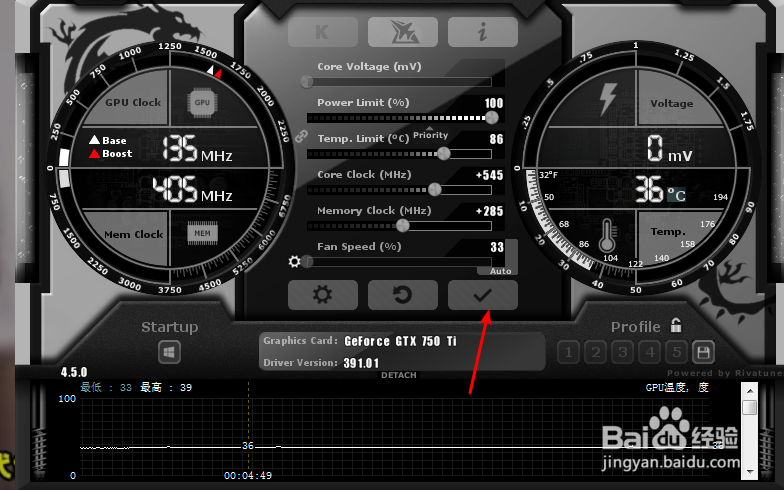
Task: Click the GPU chip icon in the clock gauge
Action: 202,102
